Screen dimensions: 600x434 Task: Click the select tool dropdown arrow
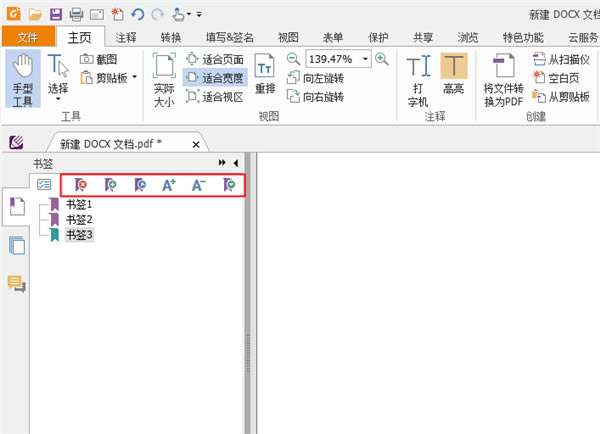pyautogui.click(x=58, y=99)
